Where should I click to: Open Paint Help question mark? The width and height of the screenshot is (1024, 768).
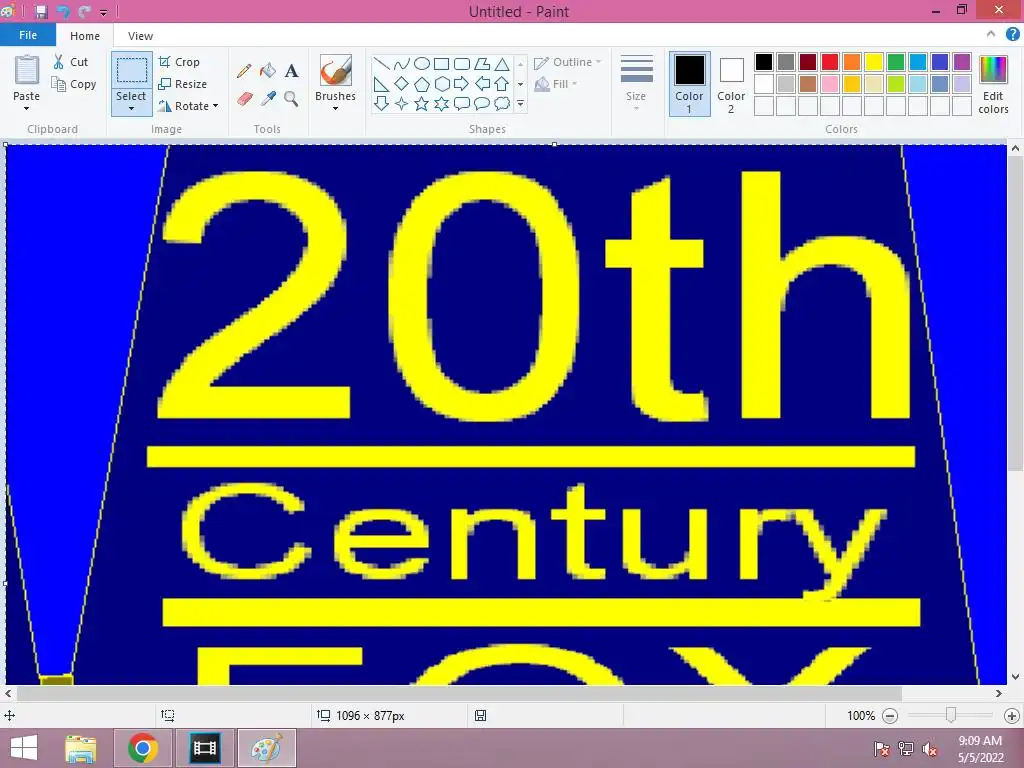click(x=1012, y=35)
